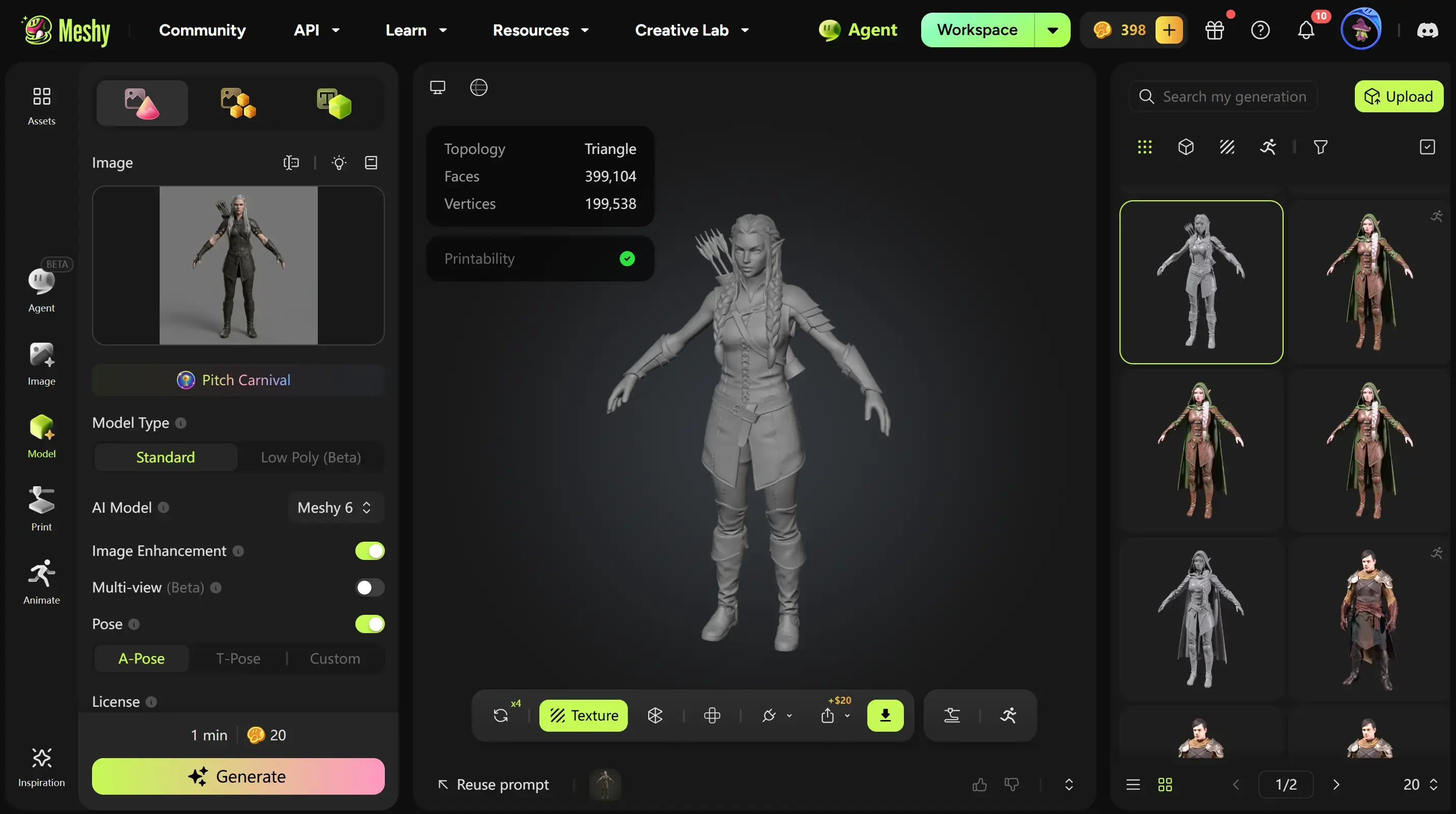Viewport: 1456px width, 814px height.
Task: Open the brush edit tool dropdown
Action: 777,715
